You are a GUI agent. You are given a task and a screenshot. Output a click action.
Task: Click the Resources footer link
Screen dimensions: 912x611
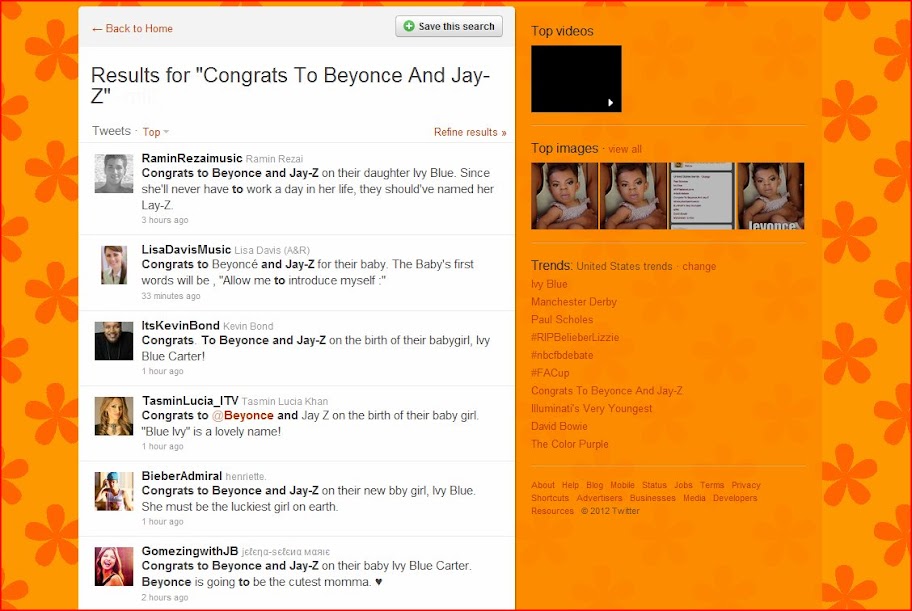tap(552, 511)
